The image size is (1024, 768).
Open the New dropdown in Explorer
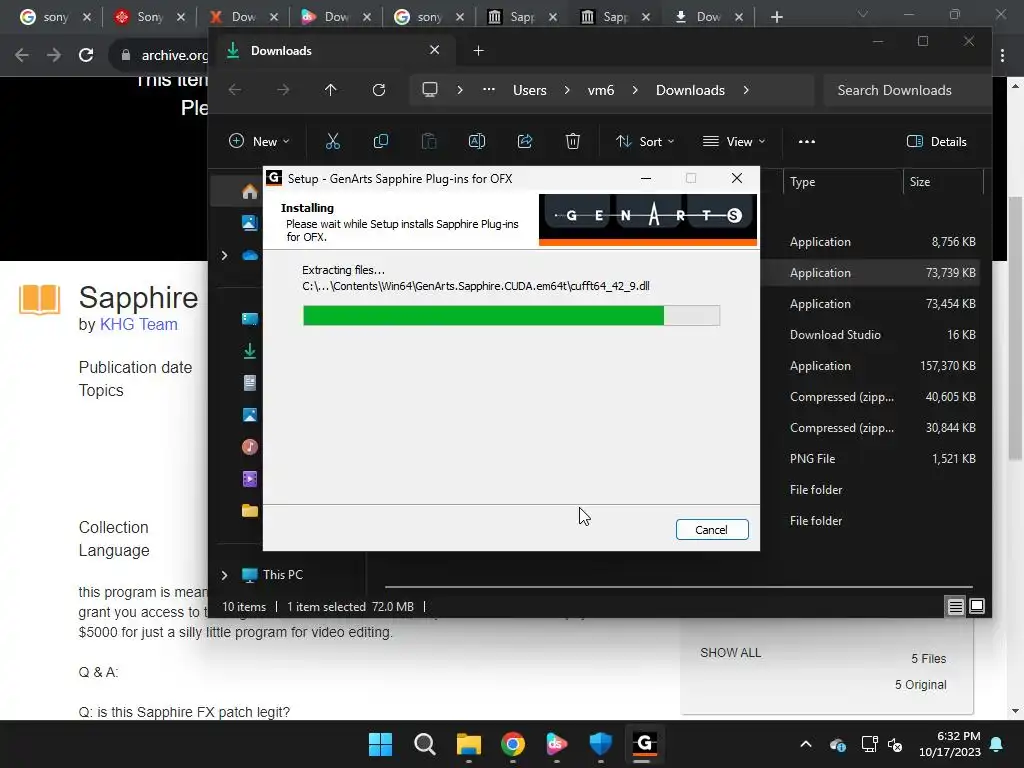click(259, 141)
